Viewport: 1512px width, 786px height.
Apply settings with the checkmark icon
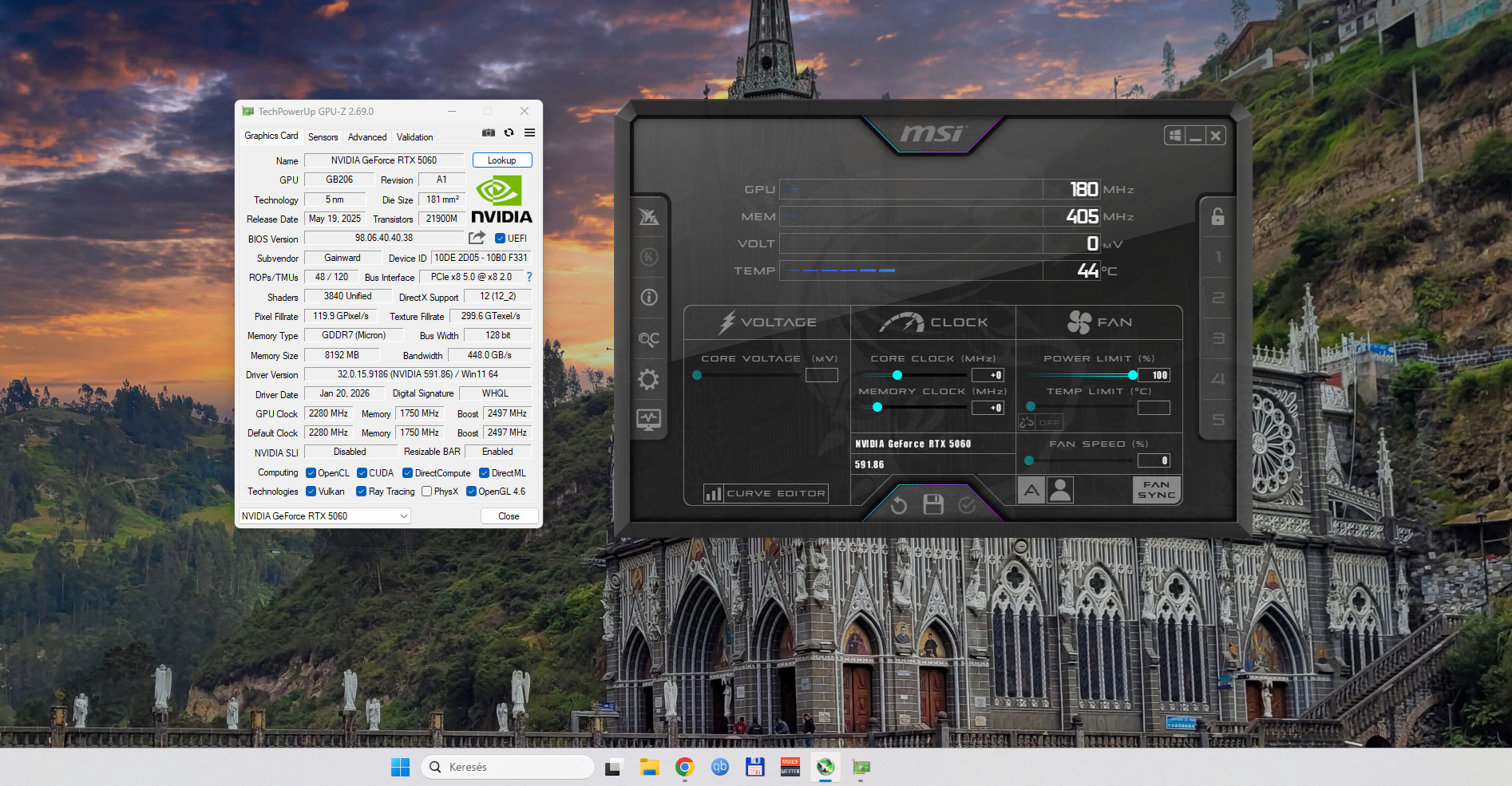[967, 505]
